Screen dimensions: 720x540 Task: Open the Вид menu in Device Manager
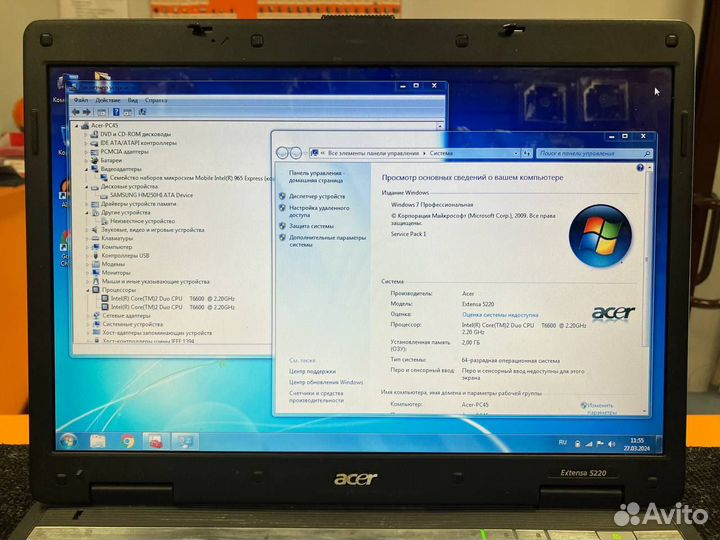coord(133,100)
